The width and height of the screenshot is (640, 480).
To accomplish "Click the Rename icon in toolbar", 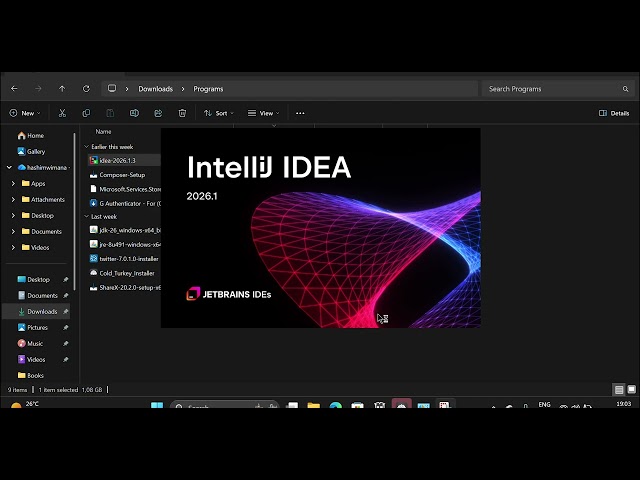I will pyautogui.click(x=134, y=113).
